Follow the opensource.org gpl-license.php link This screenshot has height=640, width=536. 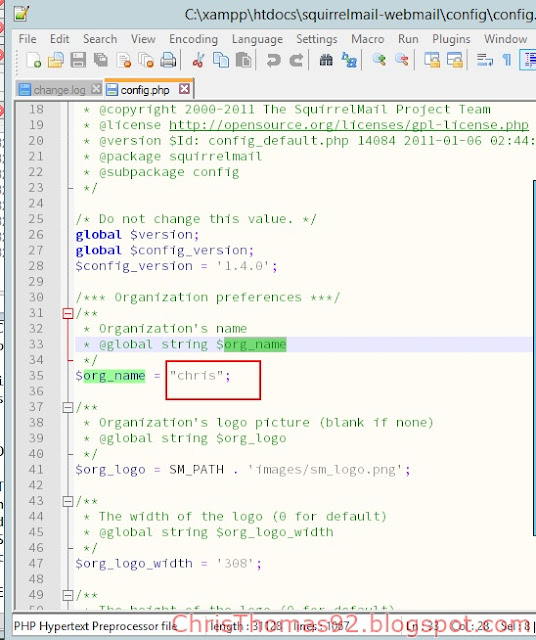[x=349, y=125]
